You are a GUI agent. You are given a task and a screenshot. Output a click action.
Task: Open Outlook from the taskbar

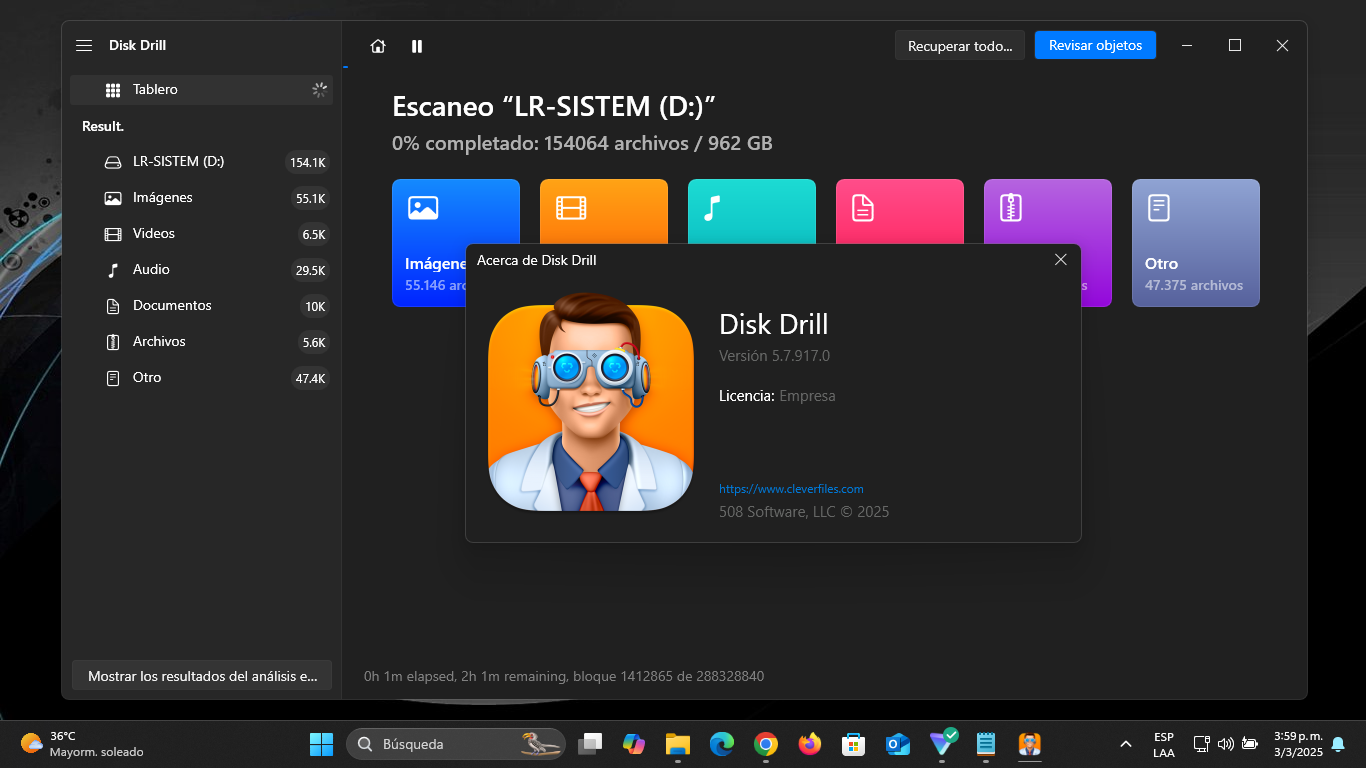(x=898, y=744)
